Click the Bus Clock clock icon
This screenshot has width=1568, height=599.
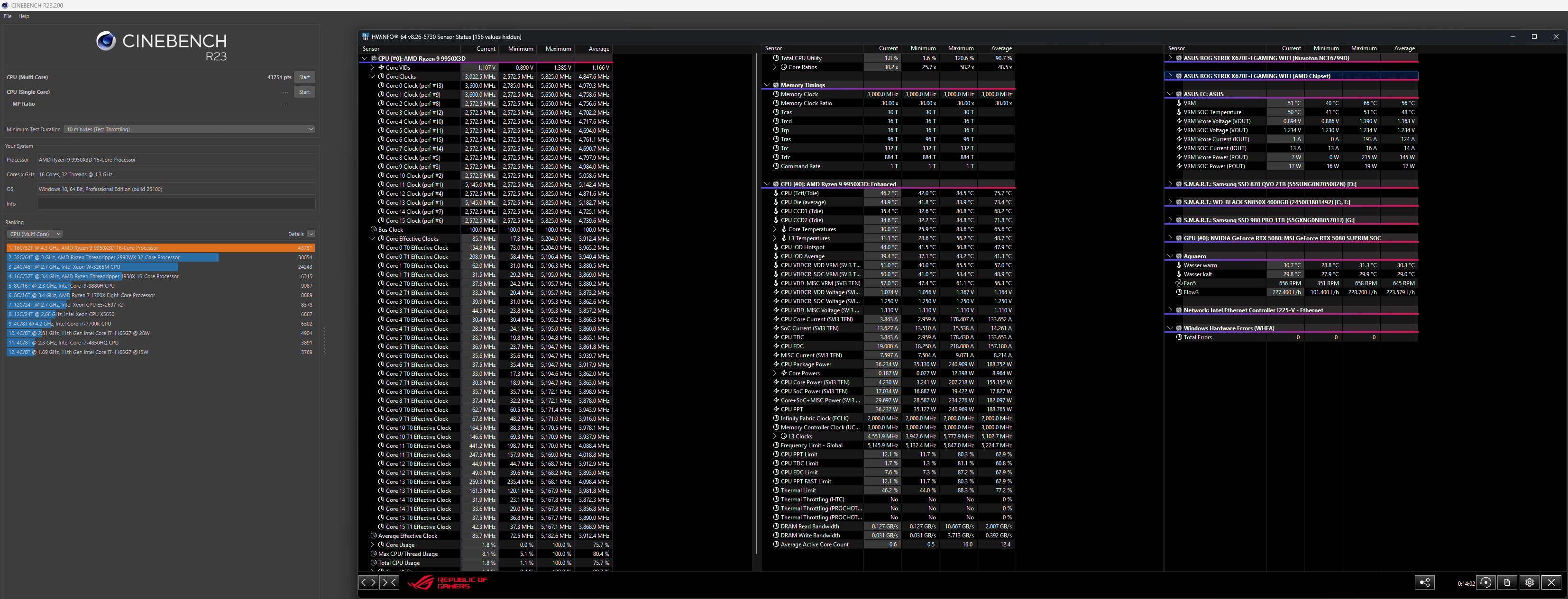(374, 230)
